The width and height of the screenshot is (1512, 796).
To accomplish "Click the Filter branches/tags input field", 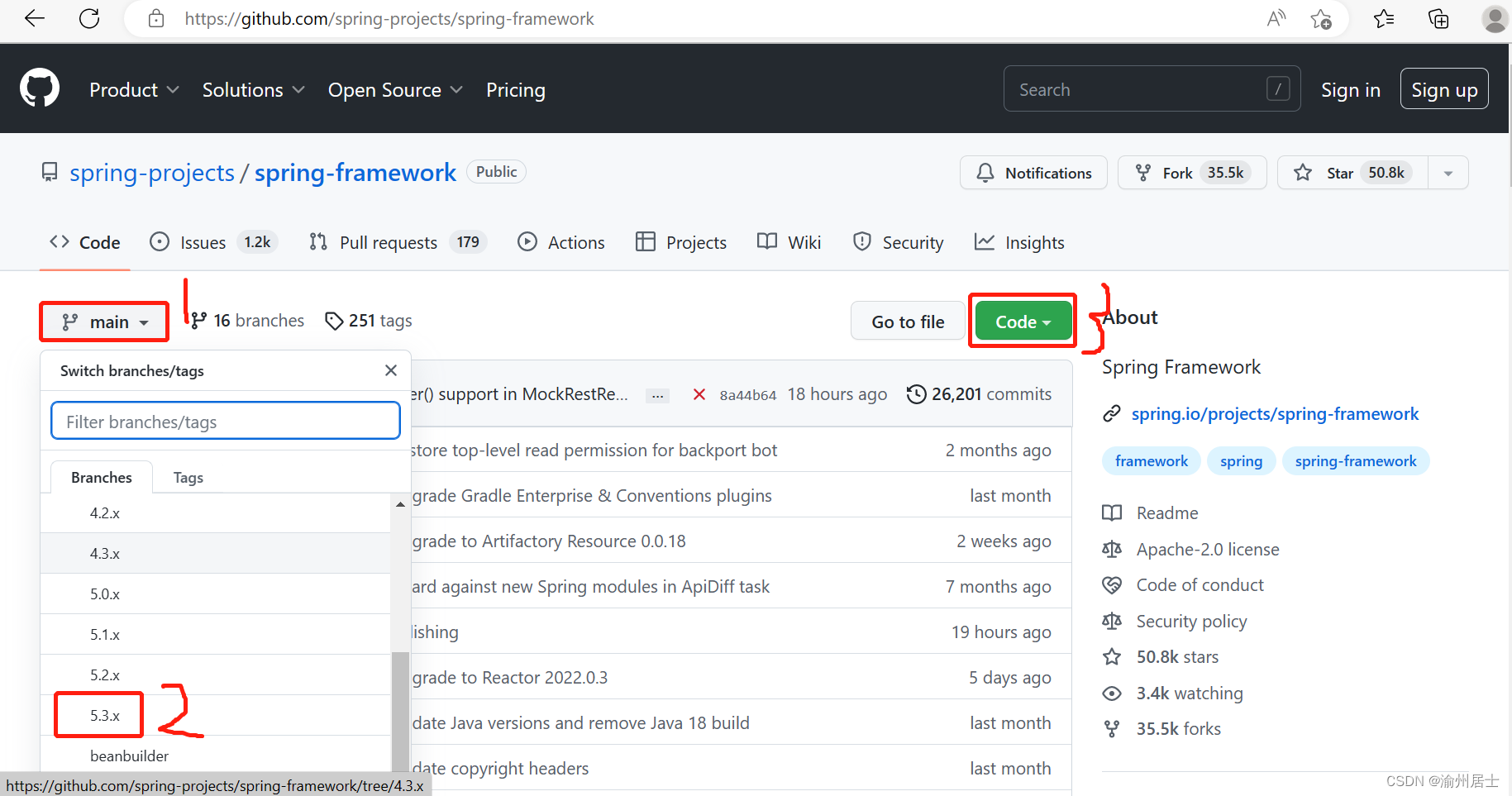I will [226, 421].
